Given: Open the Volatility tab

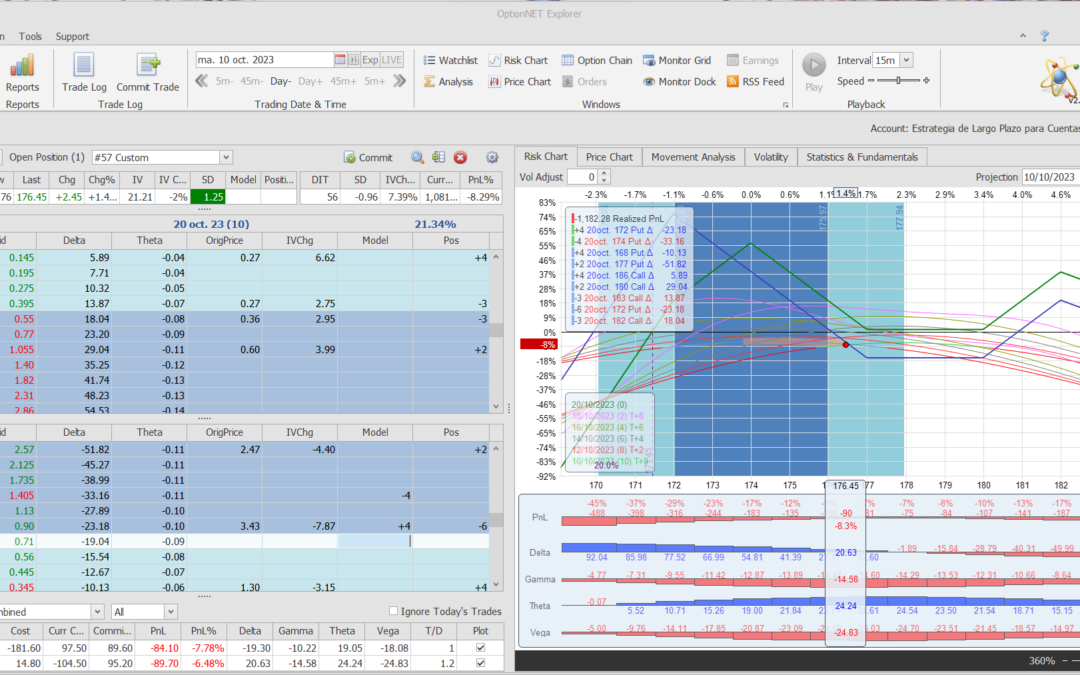Looking at the screenshot, I should point(770,157).
